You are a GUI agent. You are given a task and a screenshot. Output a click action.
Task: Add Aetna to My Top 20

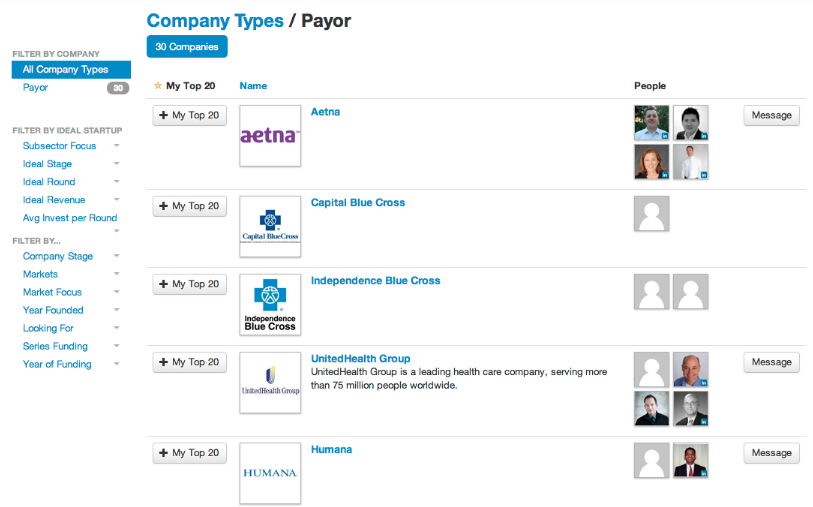tap(190, 116)
